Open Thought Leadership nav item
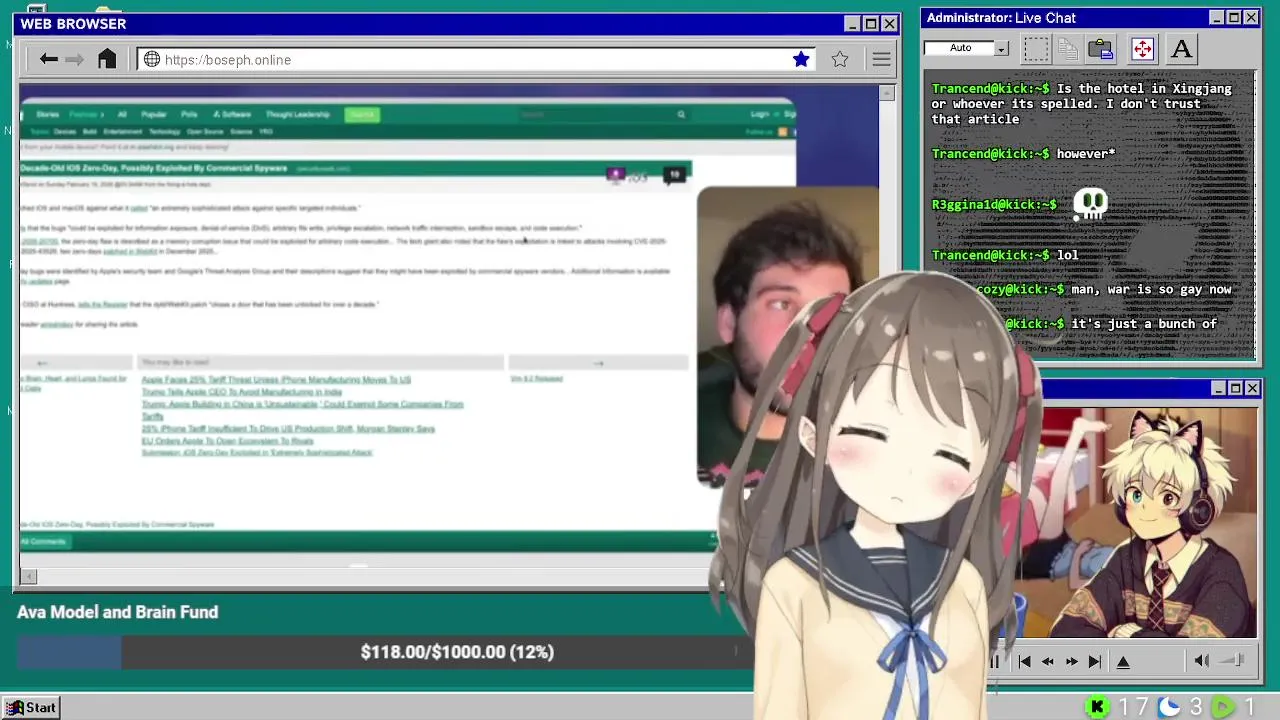The width and height of the screenshot is (1280, 720). (297, 115)
